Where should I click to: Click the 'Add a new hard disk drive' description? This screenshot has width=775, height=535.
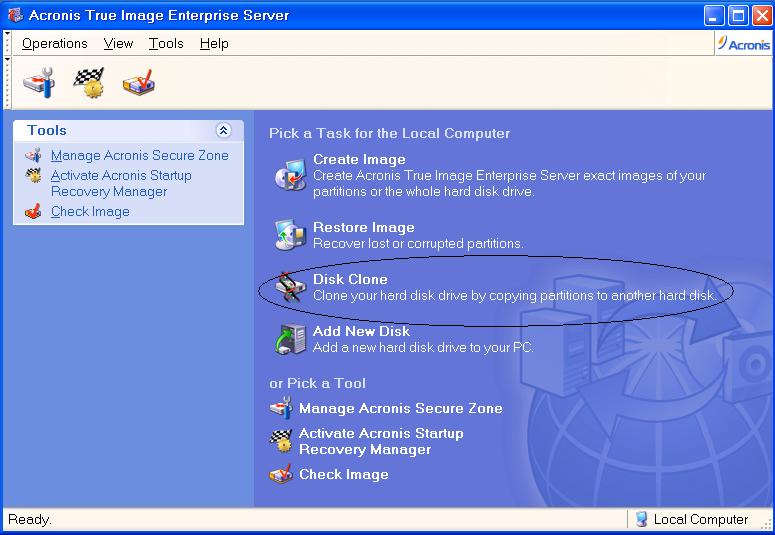point(423,347)
